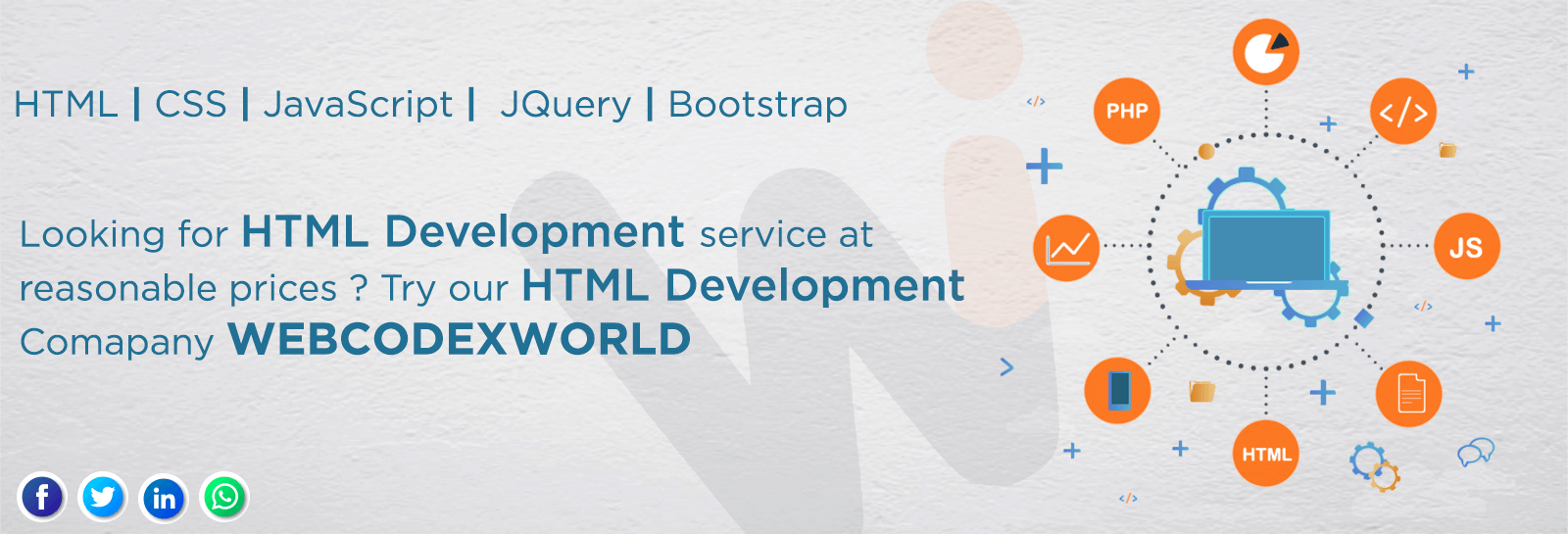Viewport: 1568px width, 534px height.
Task: Click the orange PHP circle icon
Action: 1127,111
